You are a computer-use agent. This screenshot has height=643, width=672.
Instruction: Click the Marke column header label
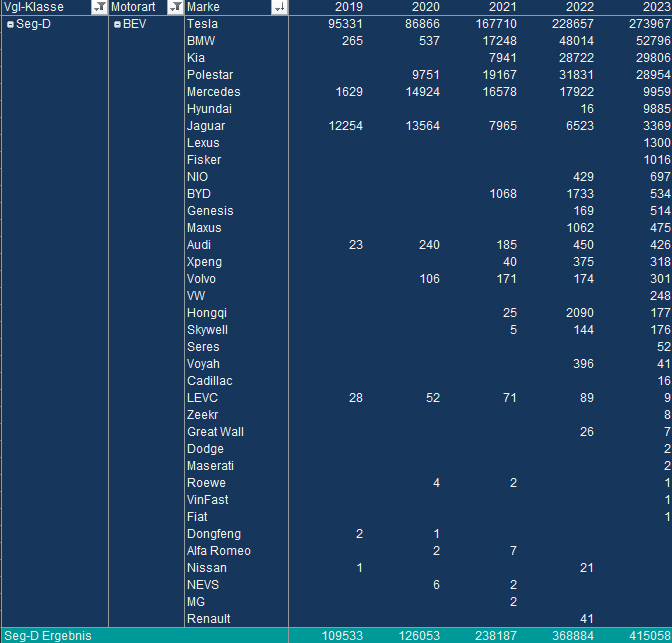tap(205, 7)
